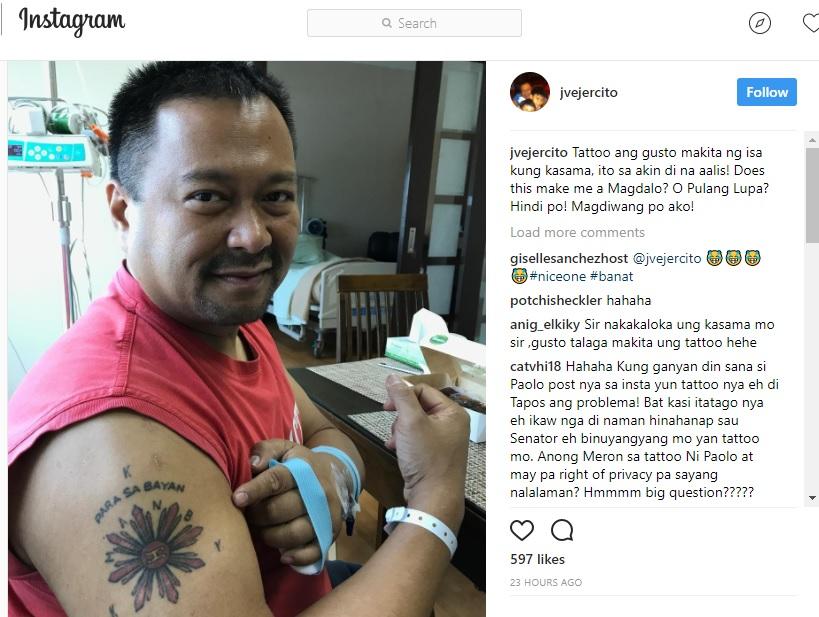View the 597 likes list
Screen dimensions: 819x617
[537, 559]
